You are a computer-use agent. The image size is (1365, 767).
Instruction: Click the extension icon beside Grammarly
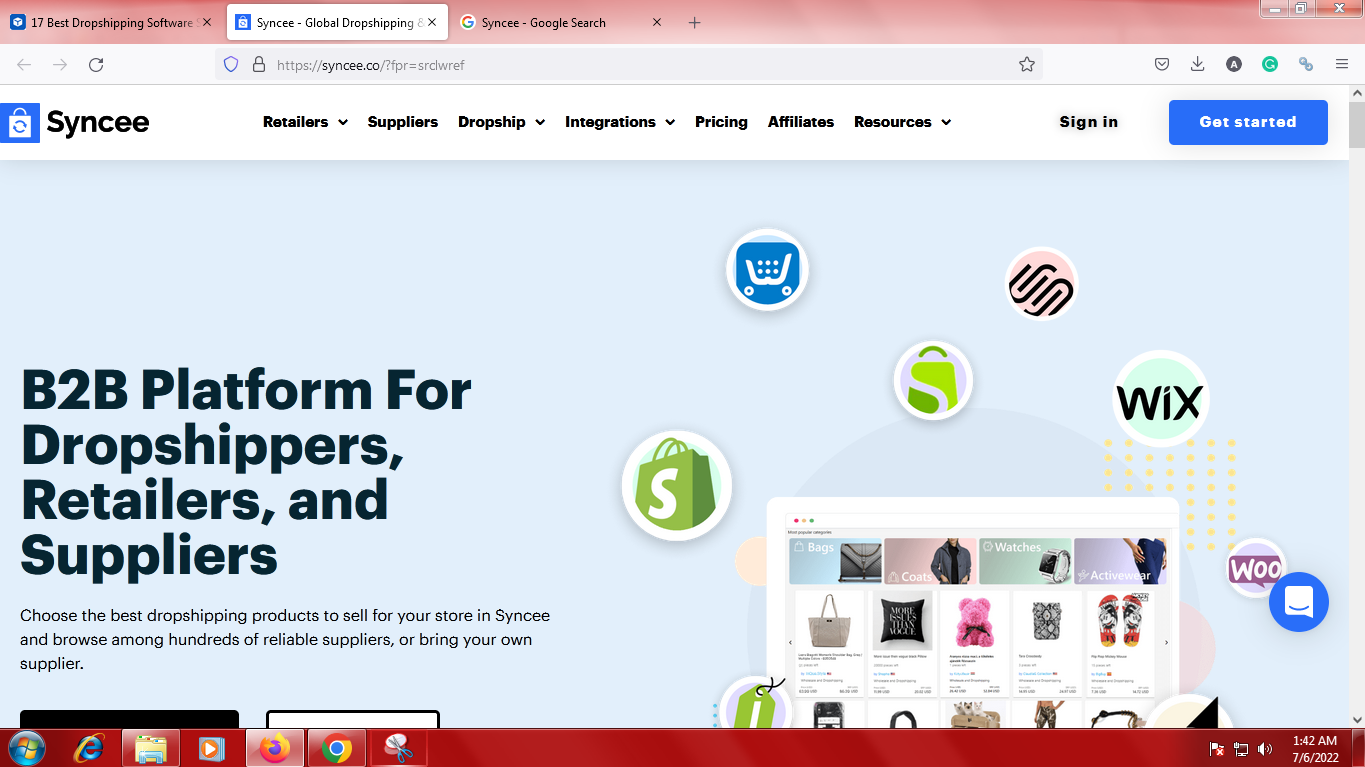[x=1306, y=65]
